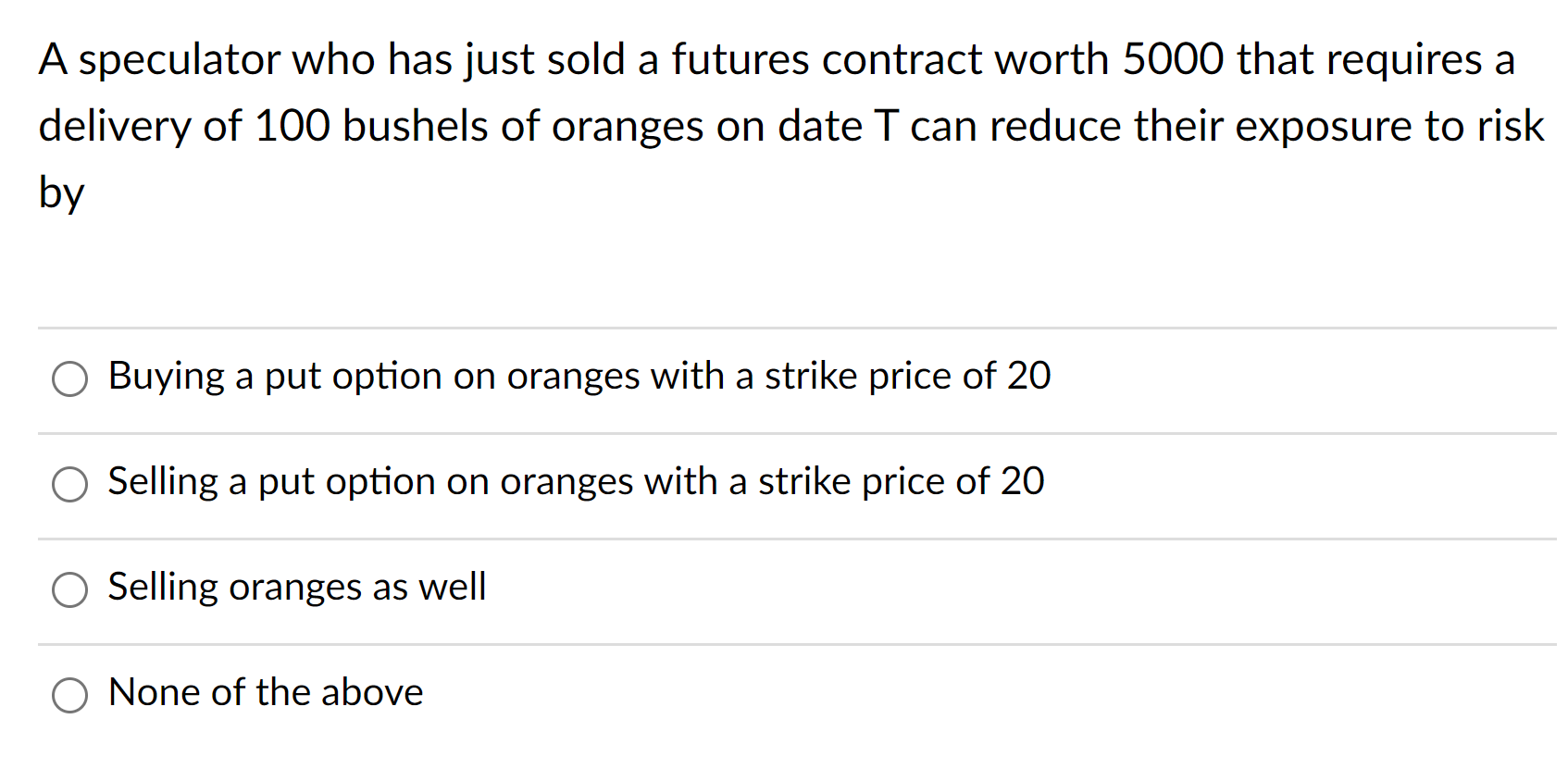Click the text 'Selling a put option on oranges'

coord(576,483)
